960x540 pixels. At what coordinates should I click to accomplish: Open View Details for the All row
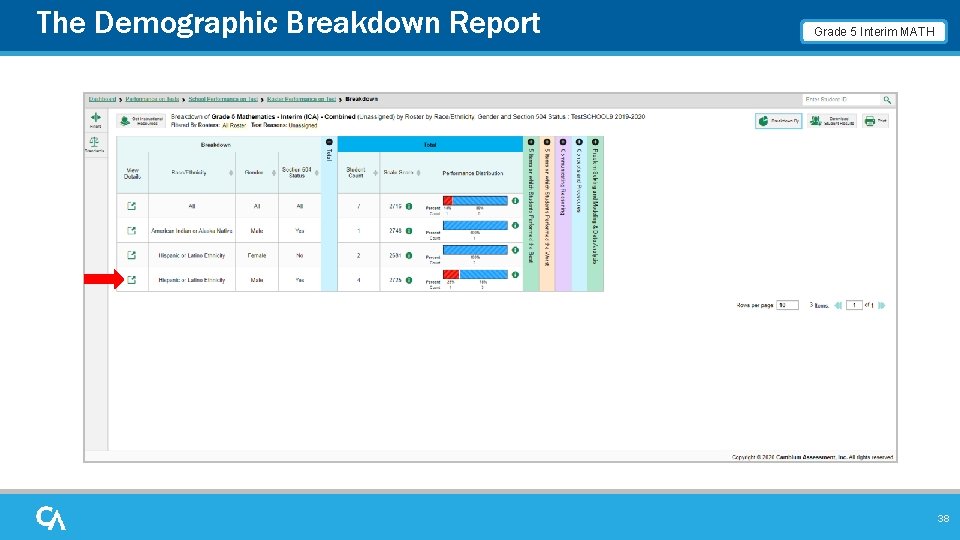[132, 206]
